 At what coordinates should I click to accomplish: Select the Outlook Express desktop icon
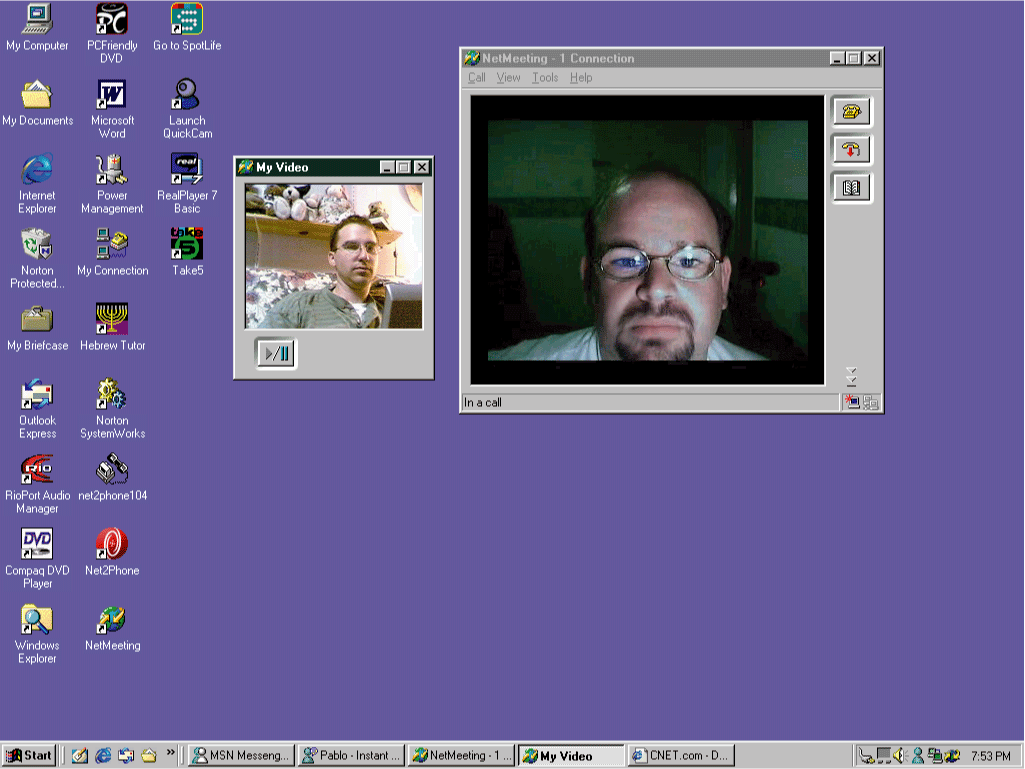[37, 409]
